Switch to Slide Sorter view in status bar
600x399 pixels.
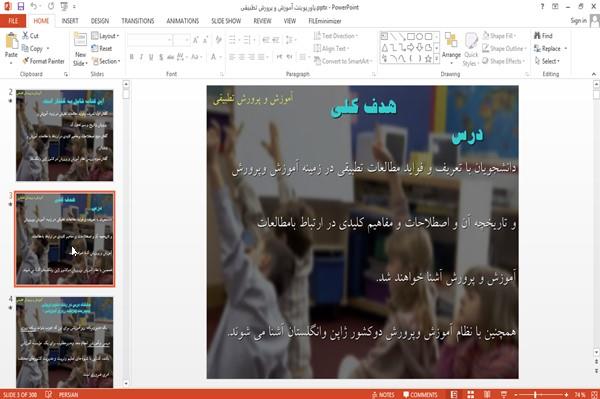pos(471,394)
